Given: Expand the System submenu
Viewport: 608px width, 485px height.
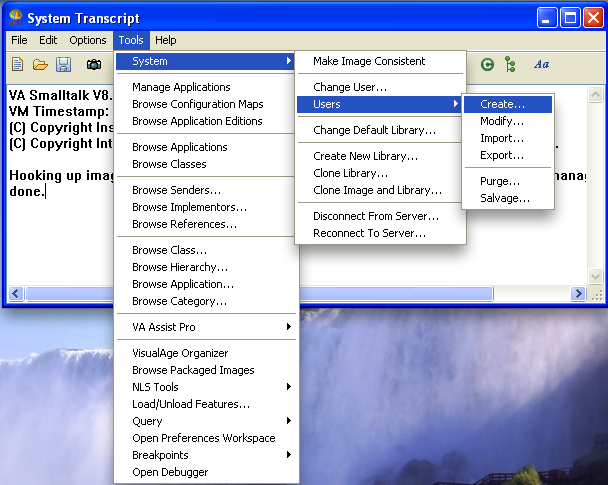Looking at the screenshot, I should [205, 61].
